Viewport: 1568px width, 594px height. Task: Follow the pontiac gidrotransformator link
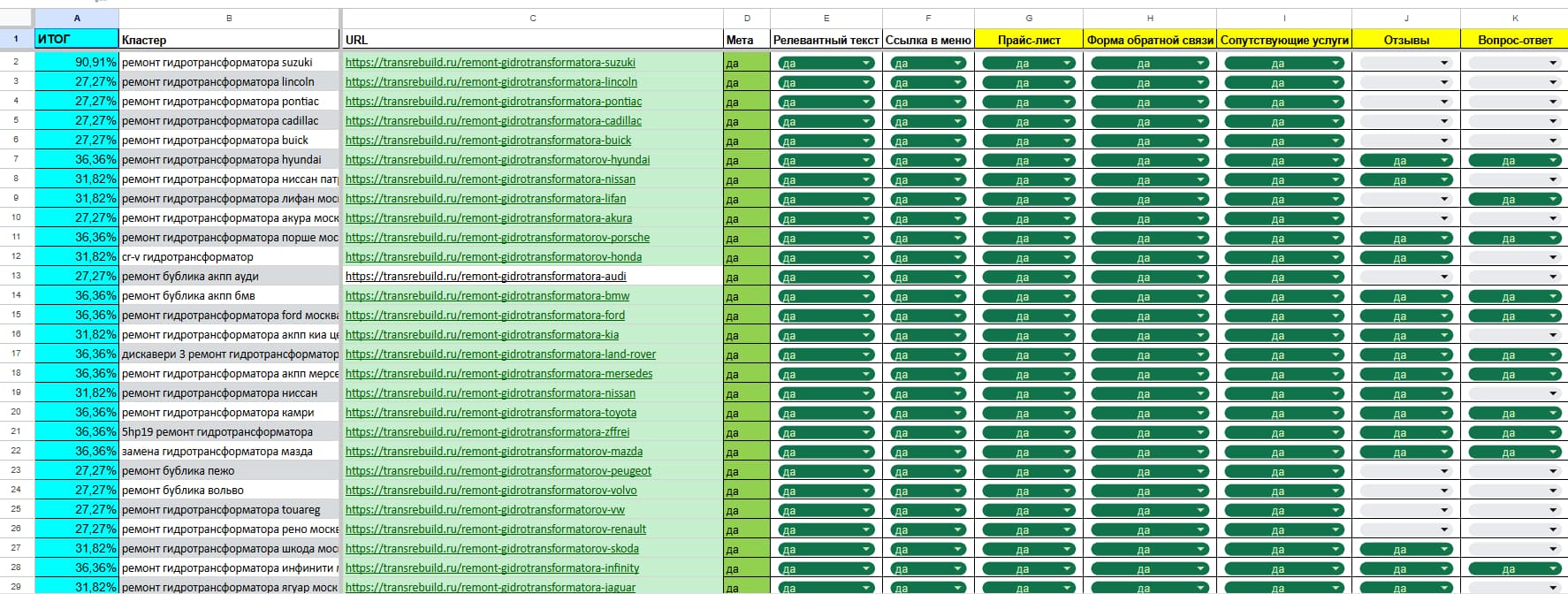(493, 102)
